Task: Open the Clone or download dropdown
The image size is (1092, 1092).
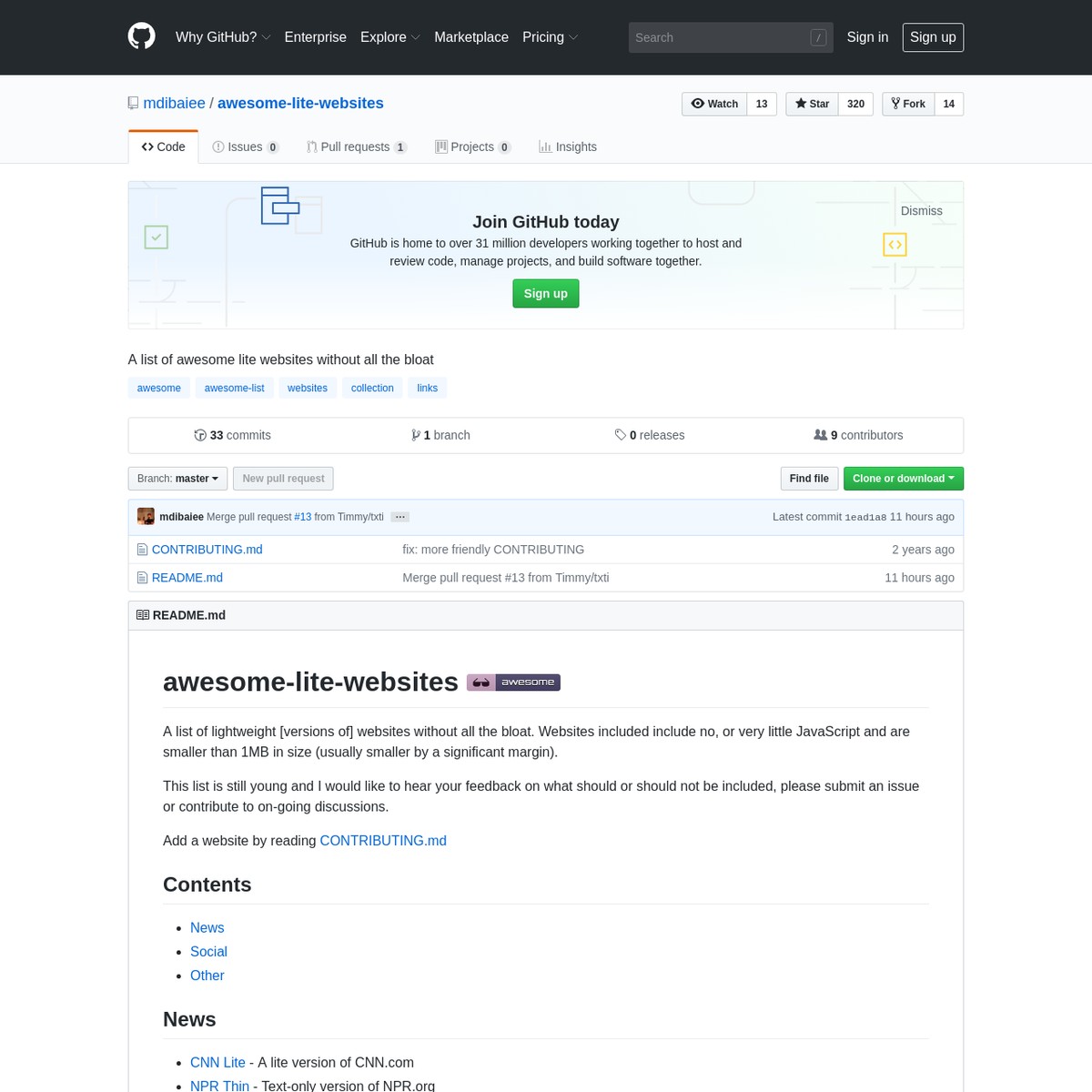Action: [x=904, y=479]
